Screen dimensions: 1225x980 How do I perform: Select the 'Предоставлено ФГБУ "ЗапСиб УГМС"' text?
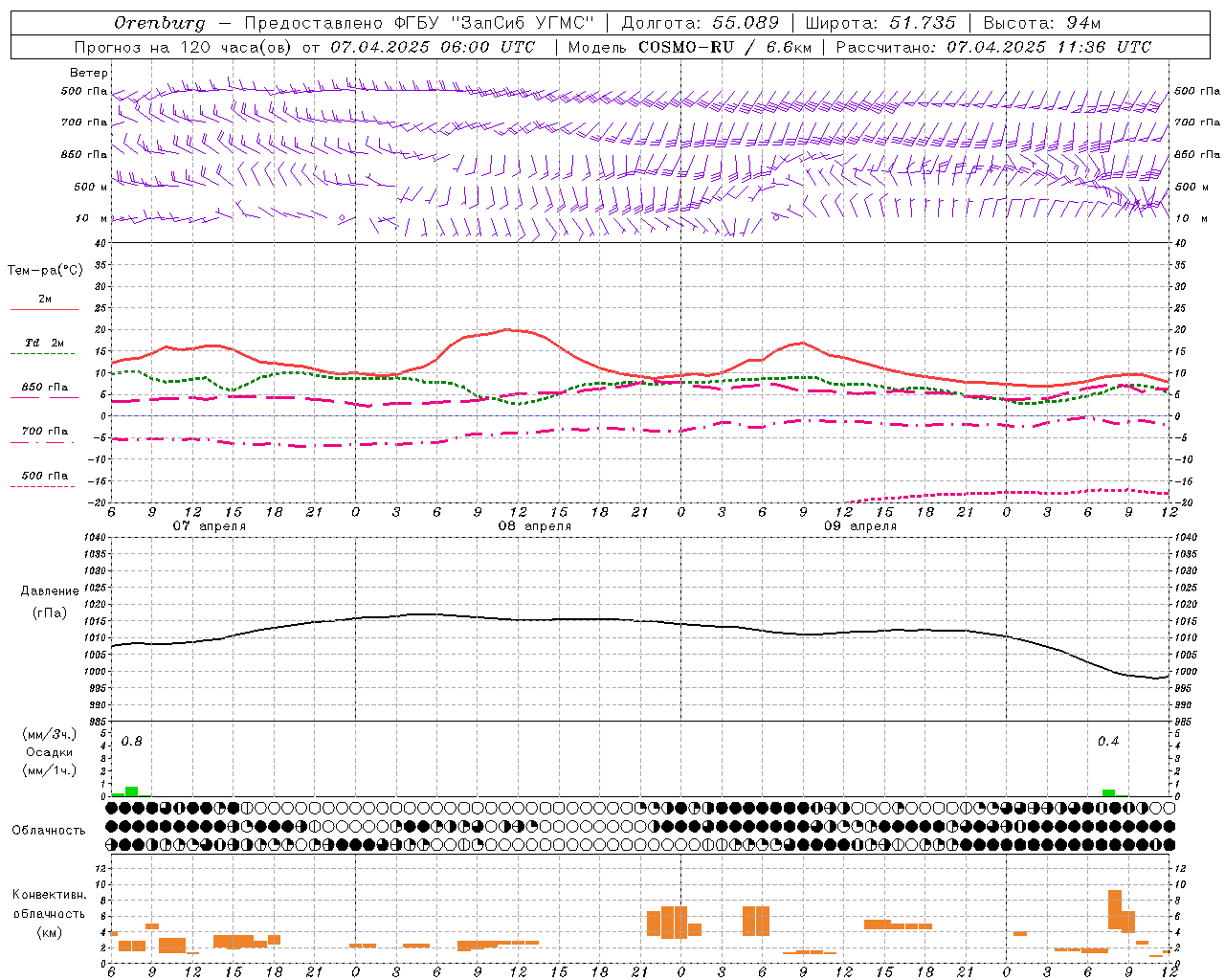(x=419, y=23)
